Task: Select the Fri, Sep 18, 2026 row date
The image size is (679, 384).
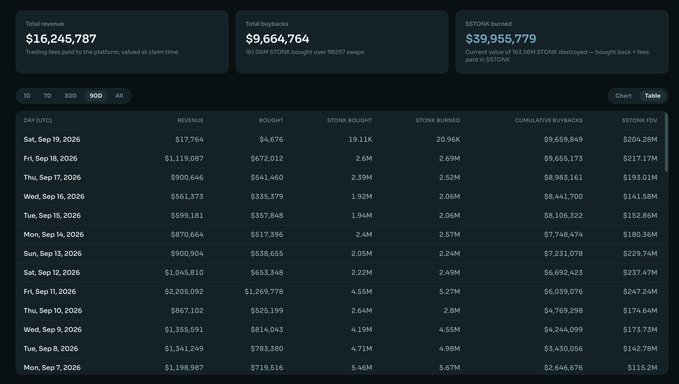Action: 51,158
